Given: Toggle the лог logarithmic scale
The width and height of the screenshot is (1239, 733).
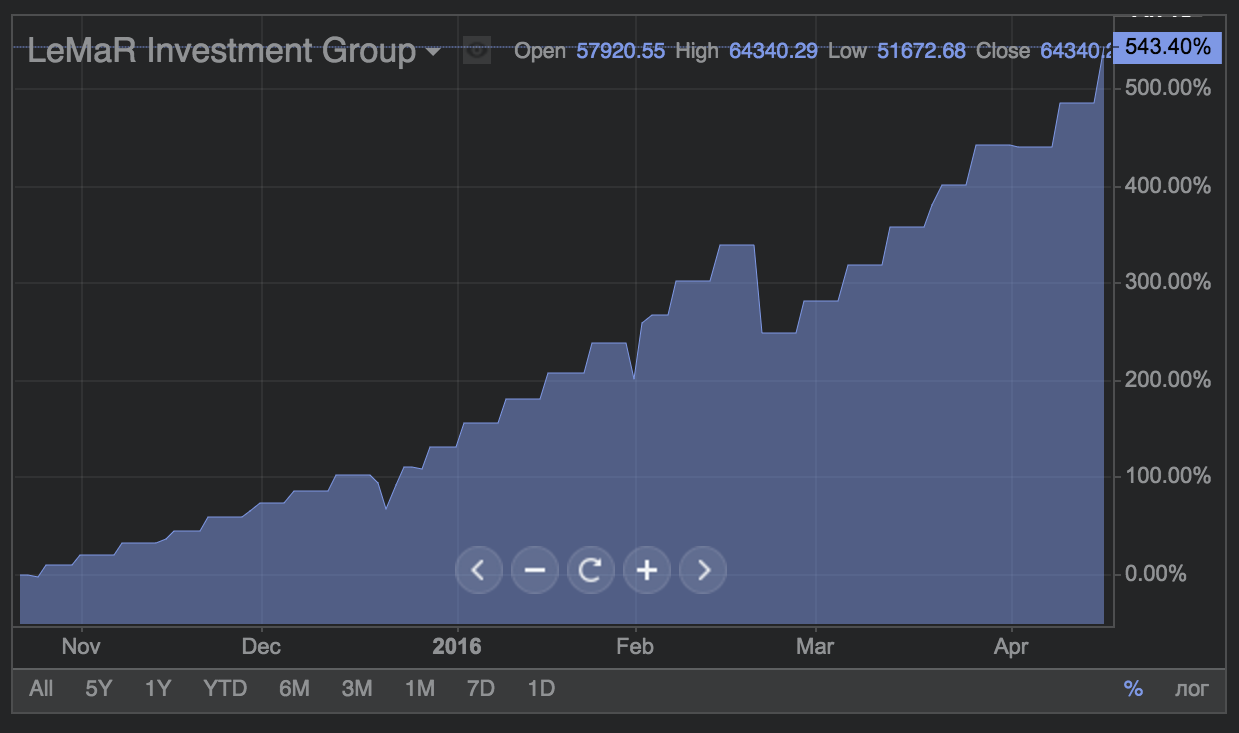Looking at the screenshot, I should click(x=1191, y=688).
